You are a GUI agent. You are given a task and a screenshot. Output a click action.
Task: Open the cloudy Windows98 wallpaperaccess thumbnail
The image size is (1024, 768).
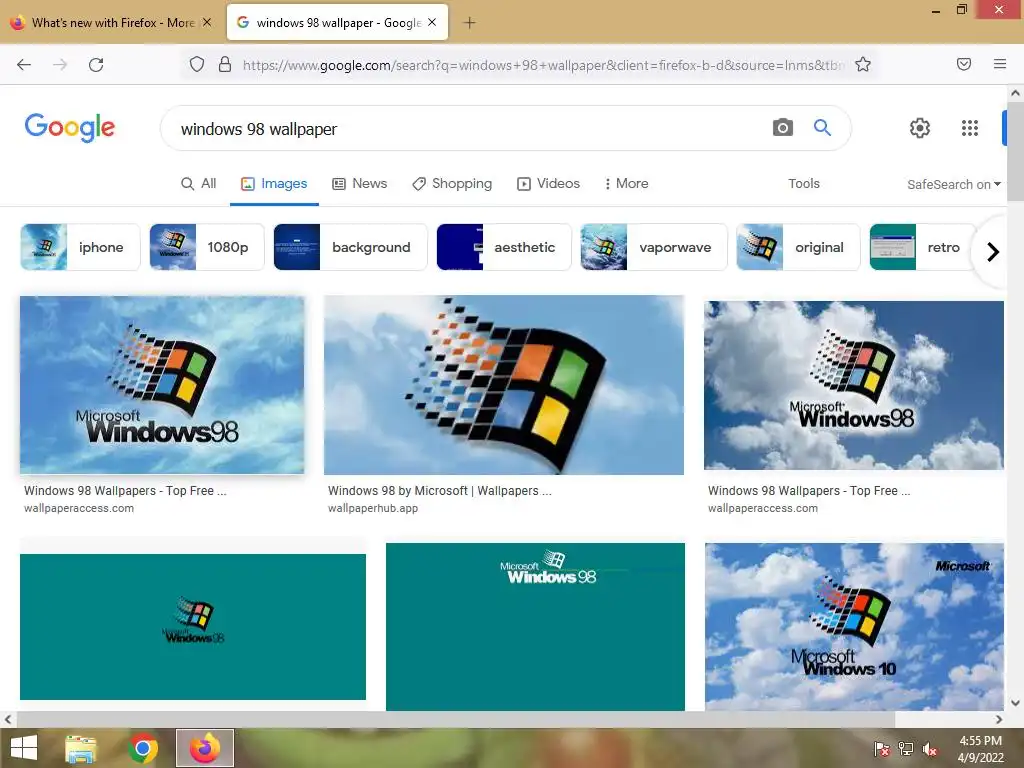[x=854, y=385]
